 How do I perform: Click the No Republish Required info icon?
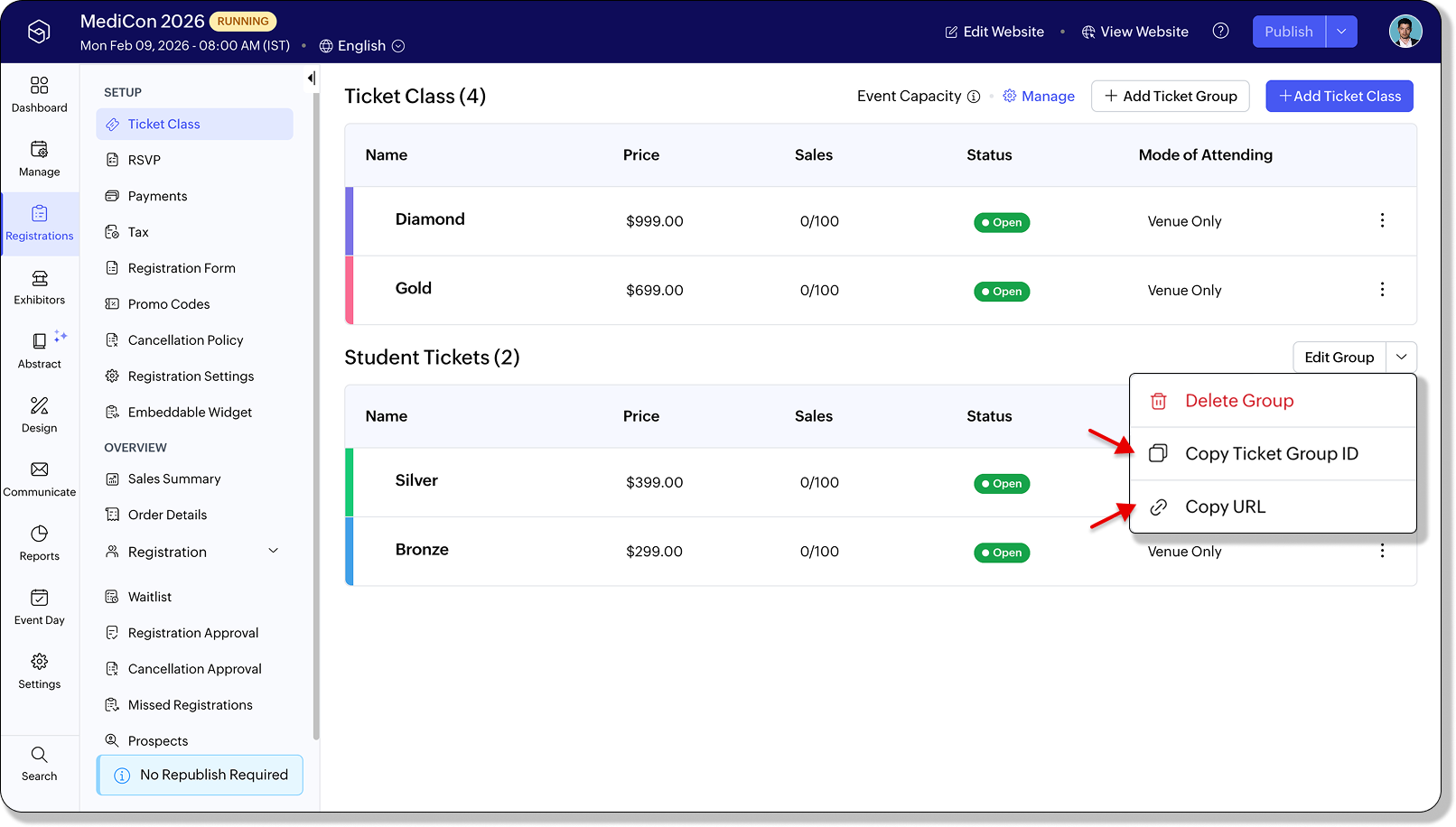[122, 776]
